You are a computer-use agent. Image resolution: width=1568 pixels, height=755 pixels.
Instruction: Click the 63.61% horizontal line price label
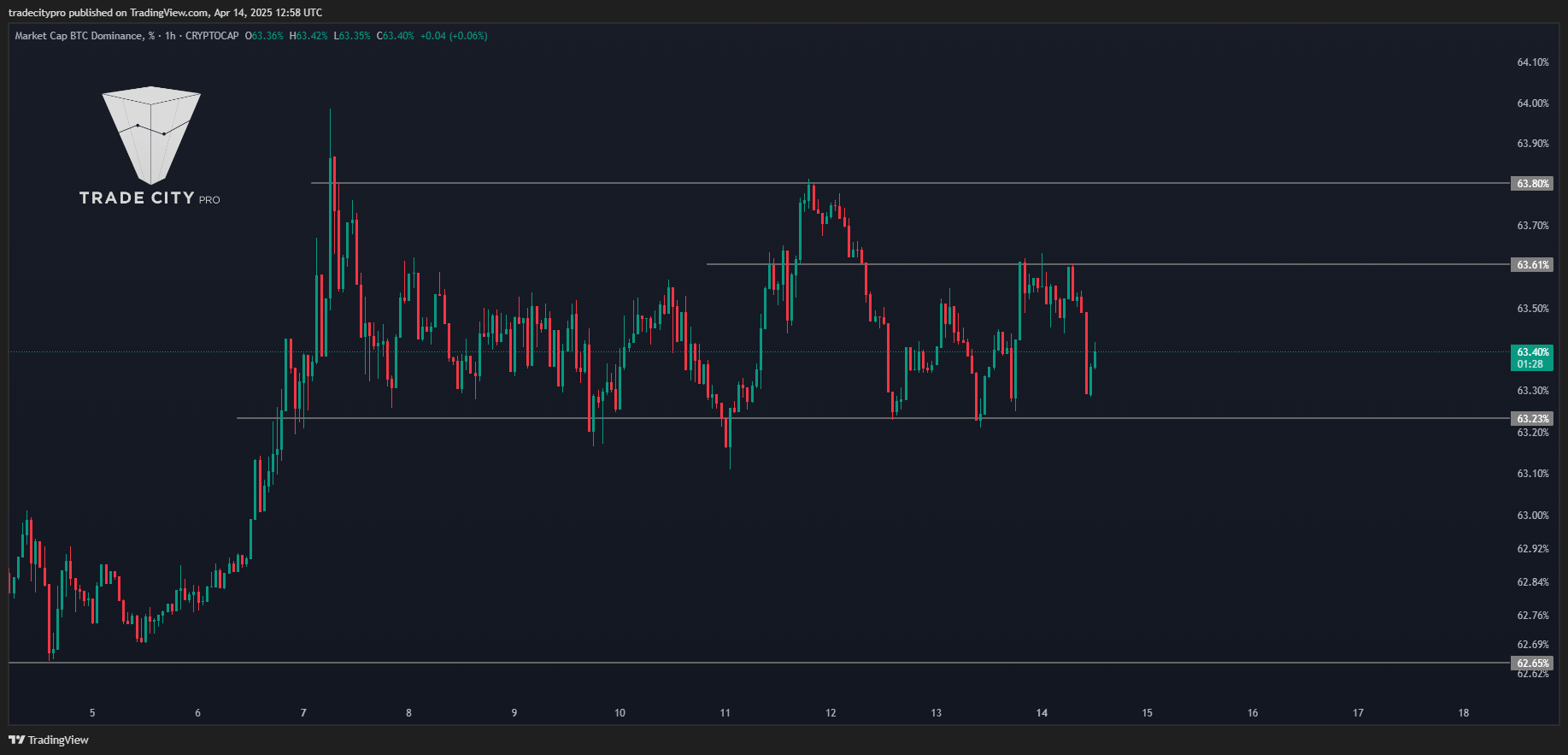point(1532,265)
